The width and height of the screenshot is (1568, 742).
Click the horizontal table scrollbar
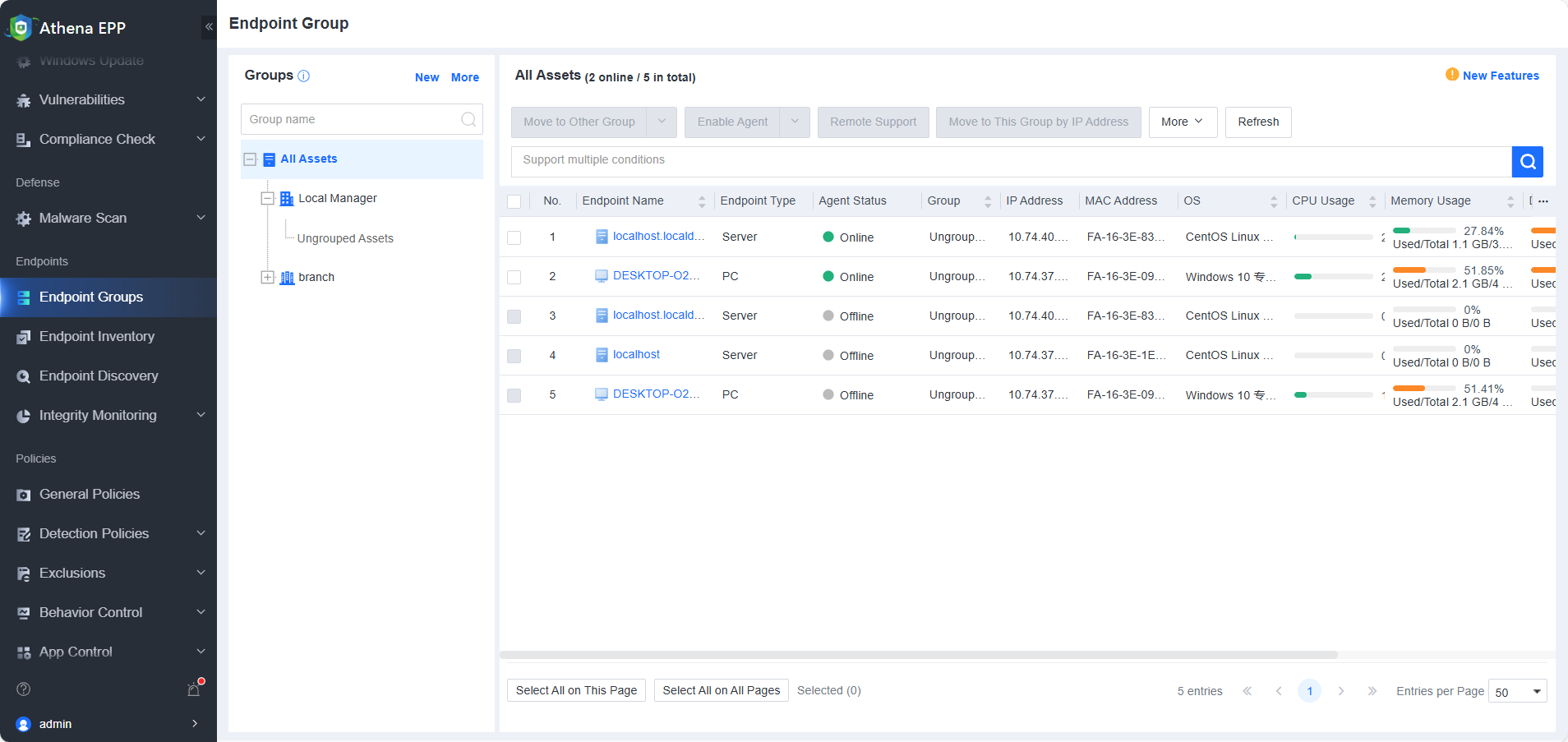pyautogui.click(x=919, y=655)
